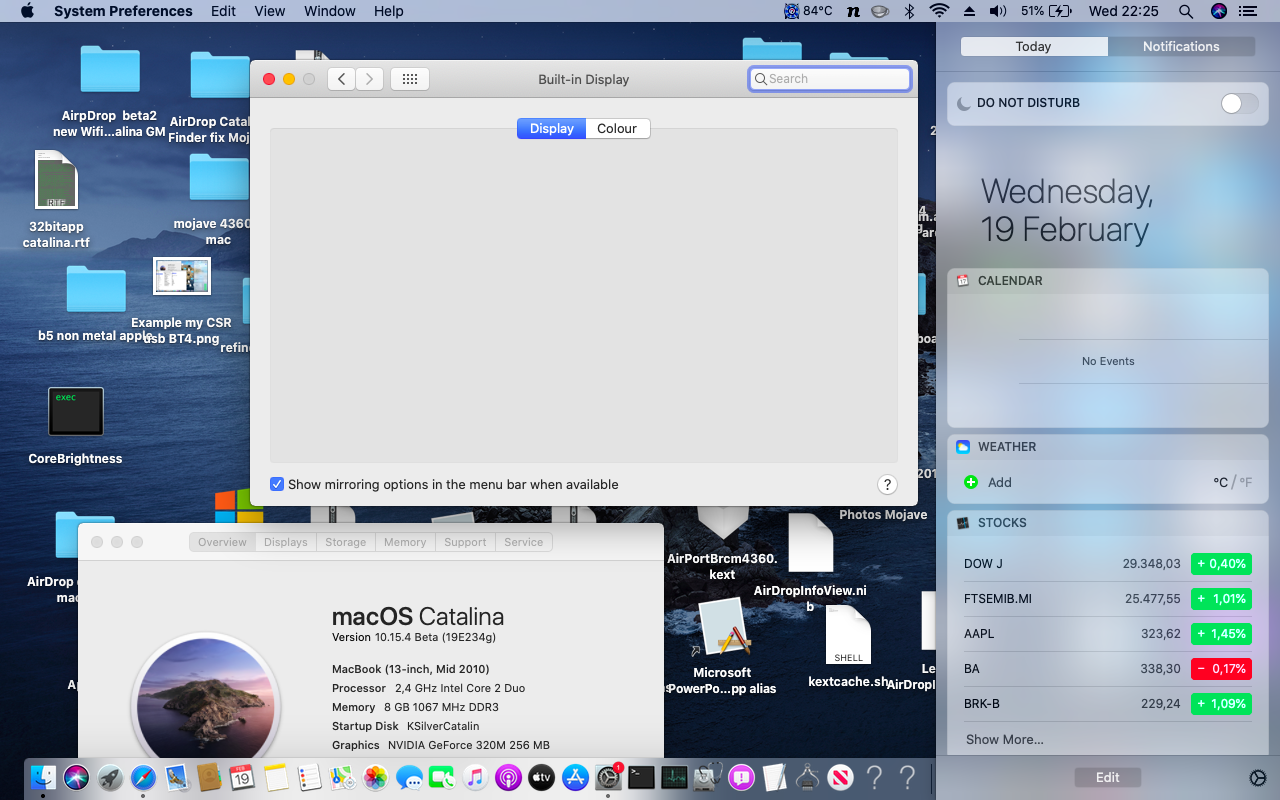This screenshot has width=1280, height=800.
Task: Open Music from the Dock
Action: [475, 777]
